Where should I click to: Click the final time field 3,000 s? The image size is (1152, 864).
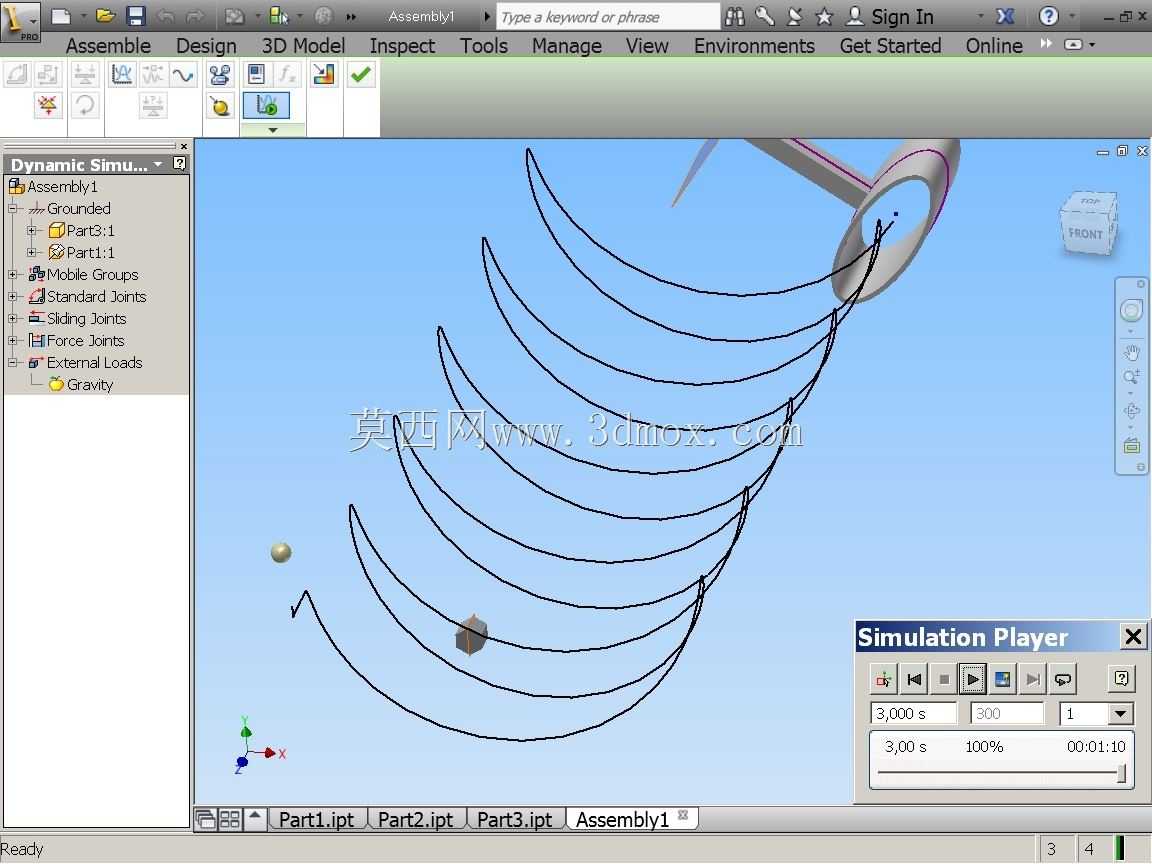coord(914,713)
